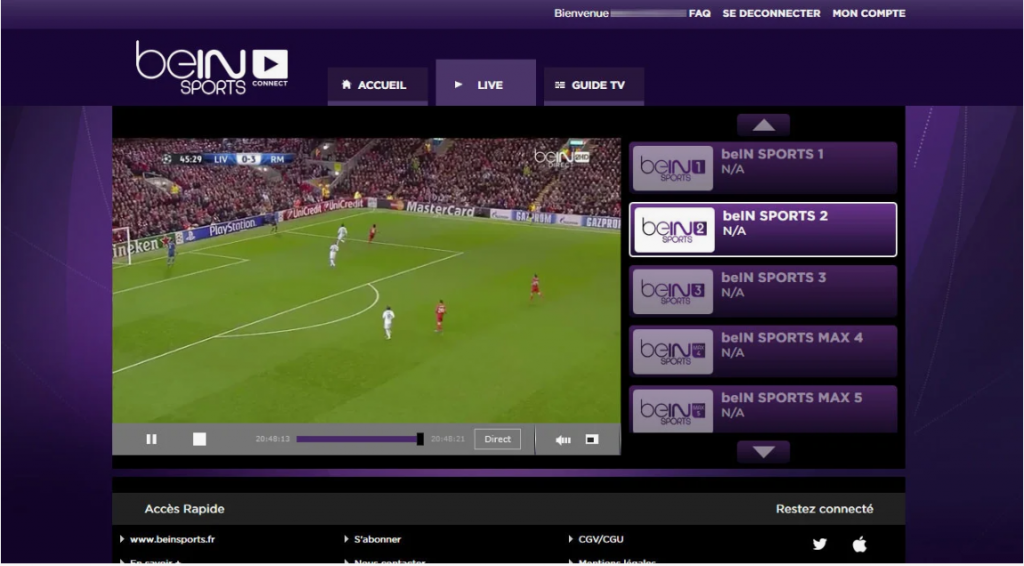Viewport: 1024px width, 566px height.
Task: Click the Restez connecté heading
Action: pos(824,509)
